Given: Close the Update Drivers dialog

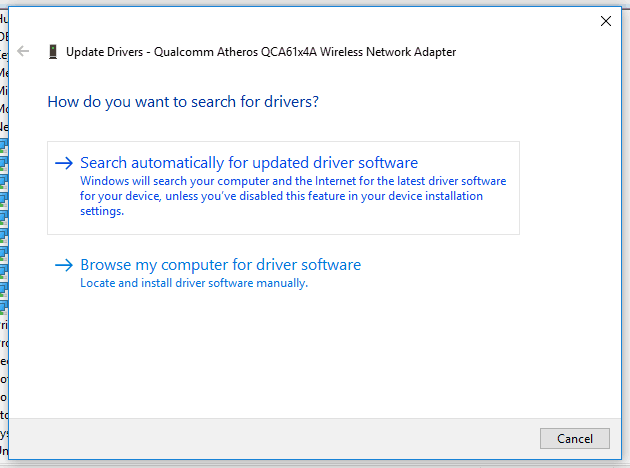Looking at the screenshot, I should click(x=605, y=21).
